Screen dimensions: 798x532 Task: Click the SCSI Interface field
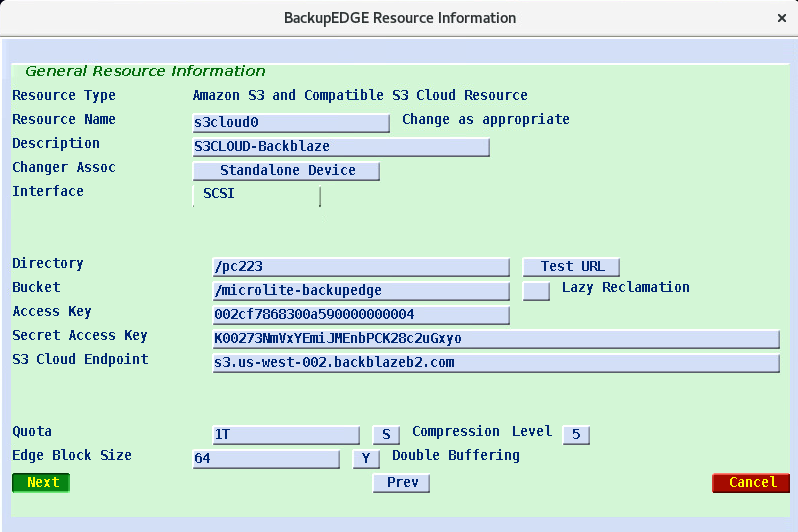point(256,195)
